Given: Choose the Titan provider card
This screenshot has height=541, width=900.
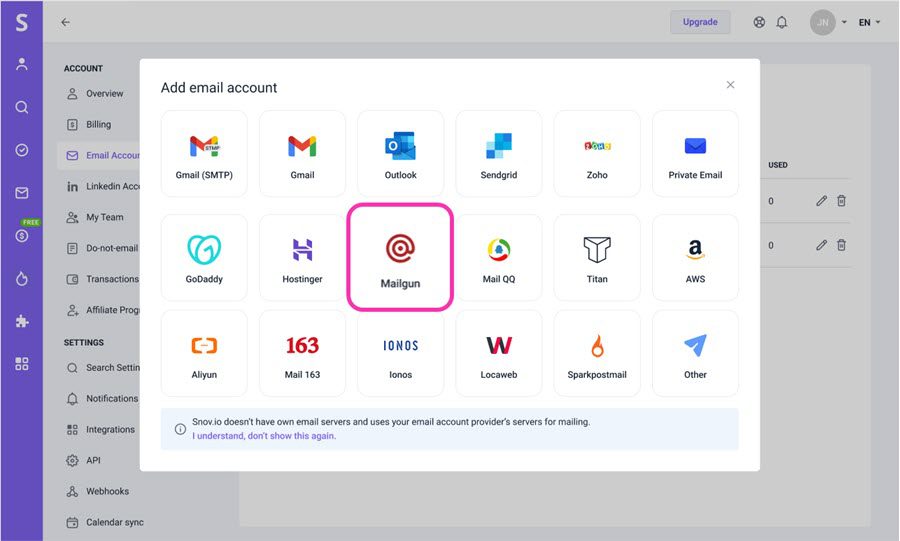Looking at the screenshot, I should [597, 258].
